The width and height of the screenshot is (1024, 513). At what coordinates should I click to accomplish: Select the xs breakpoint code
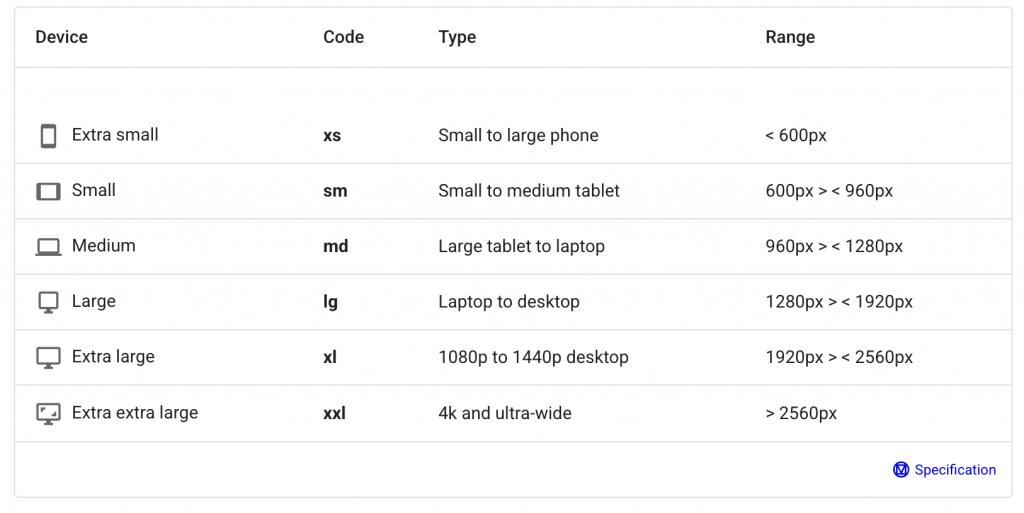pyautogui.click(x=332, y=136)
